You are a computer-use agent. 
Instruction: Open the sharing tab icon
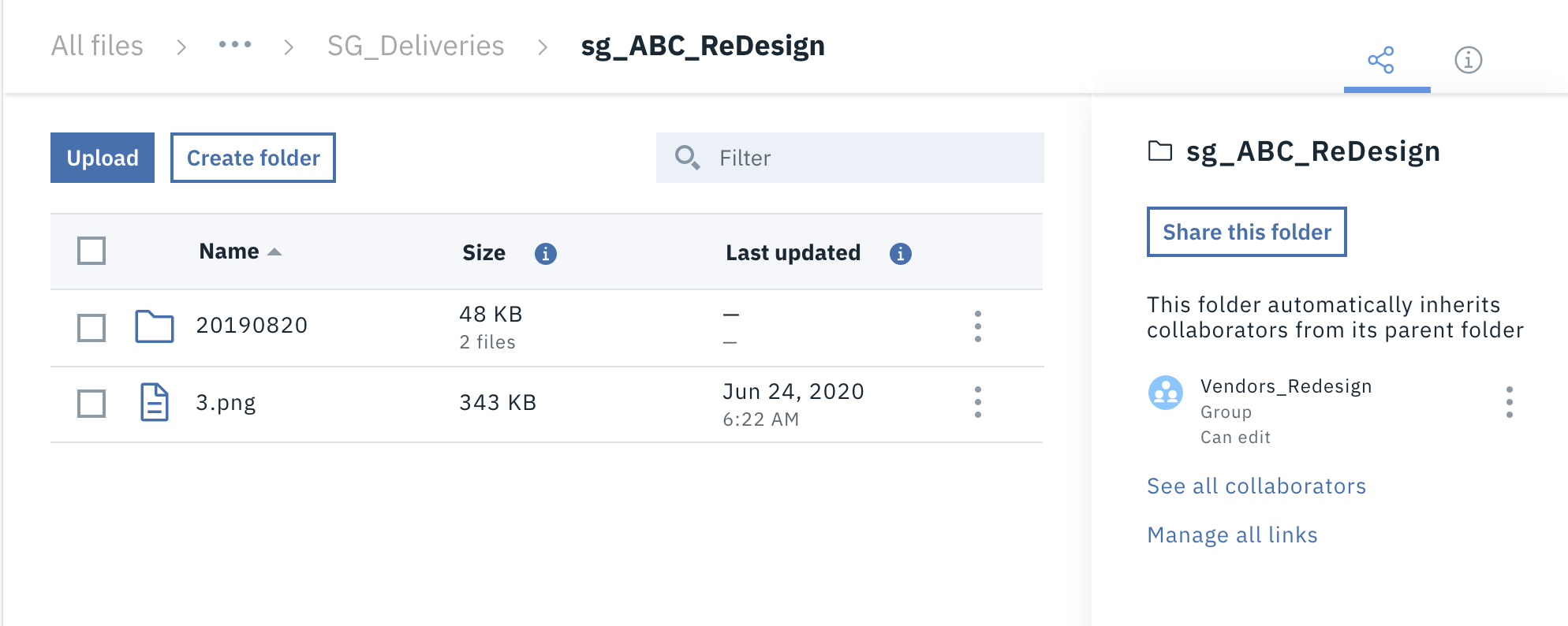tap(1381, 60)
